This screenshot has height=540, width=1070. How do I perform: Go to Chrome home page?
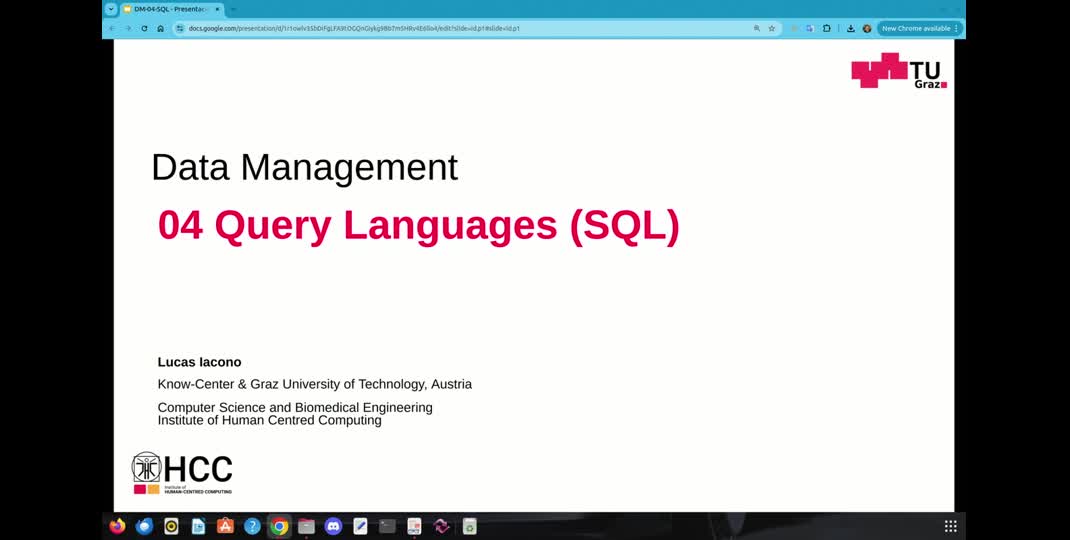click(160, 29)
